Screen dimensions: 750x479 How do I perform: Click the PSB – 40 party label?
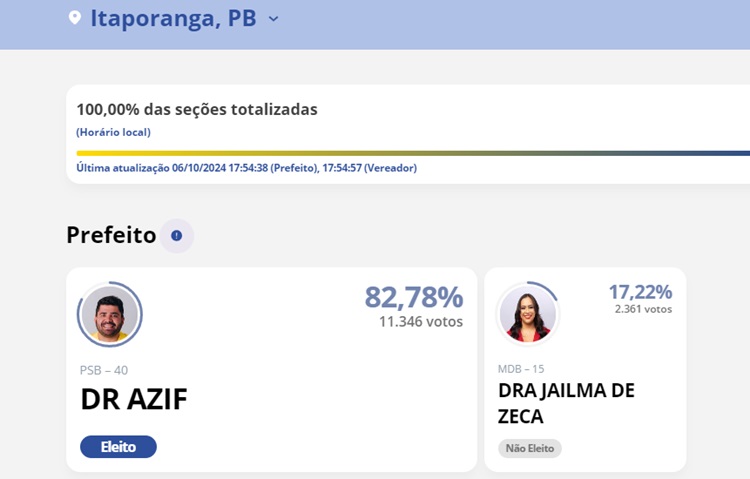(104, 370)
